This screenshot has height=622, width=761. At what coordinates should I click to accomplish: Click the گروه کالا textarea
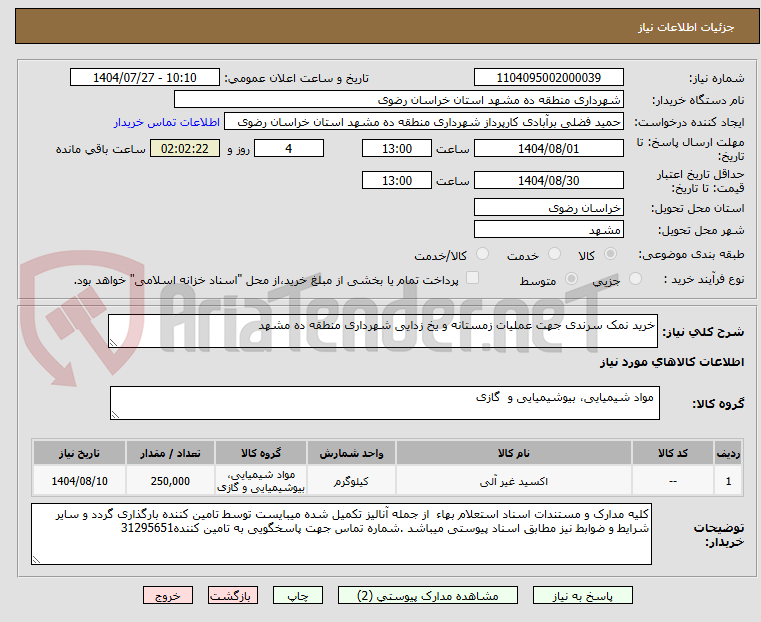pos(385,403)
